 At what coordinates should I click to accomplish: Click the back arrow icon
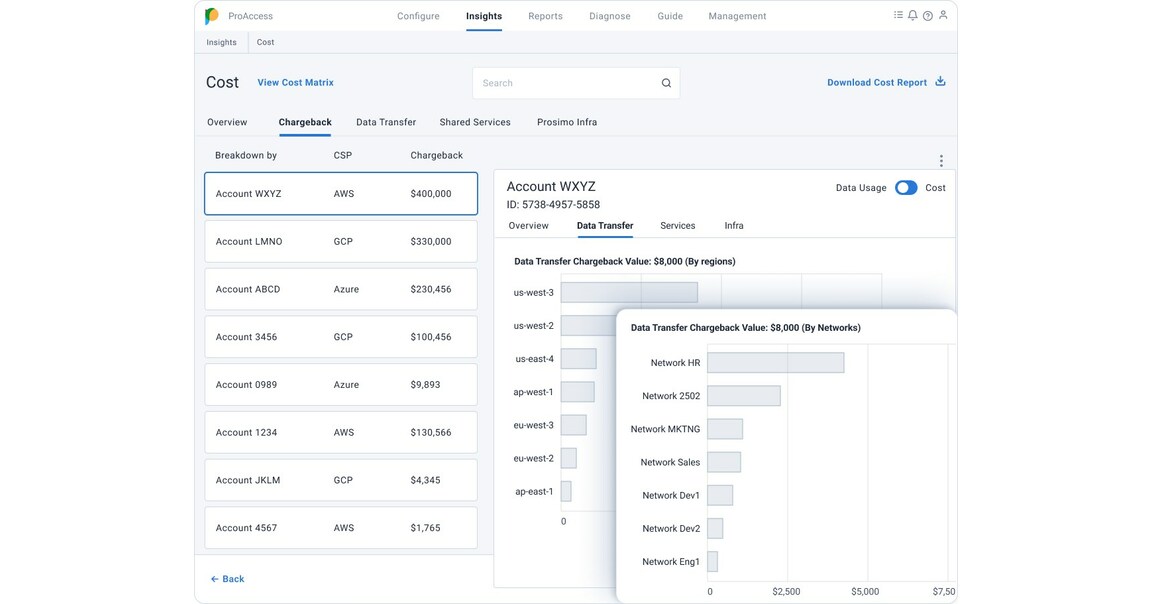(212, 577)
